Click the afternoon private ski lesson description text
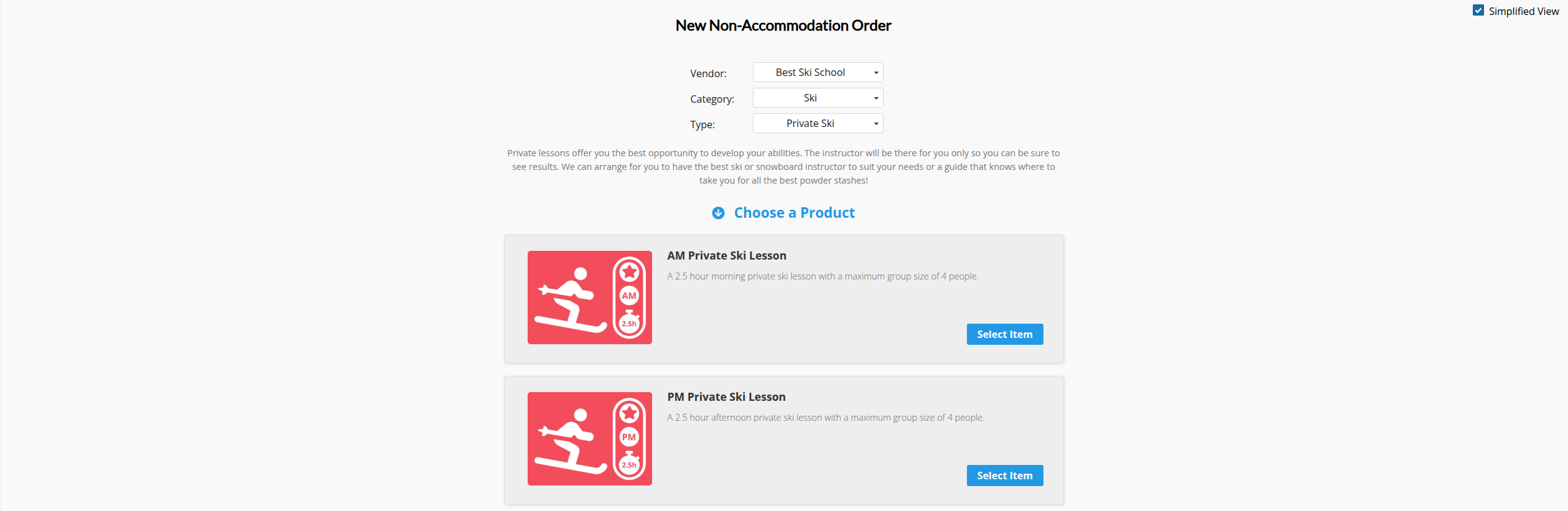The height and width of the screenshot is (511, 1568). tap(825, 418)
